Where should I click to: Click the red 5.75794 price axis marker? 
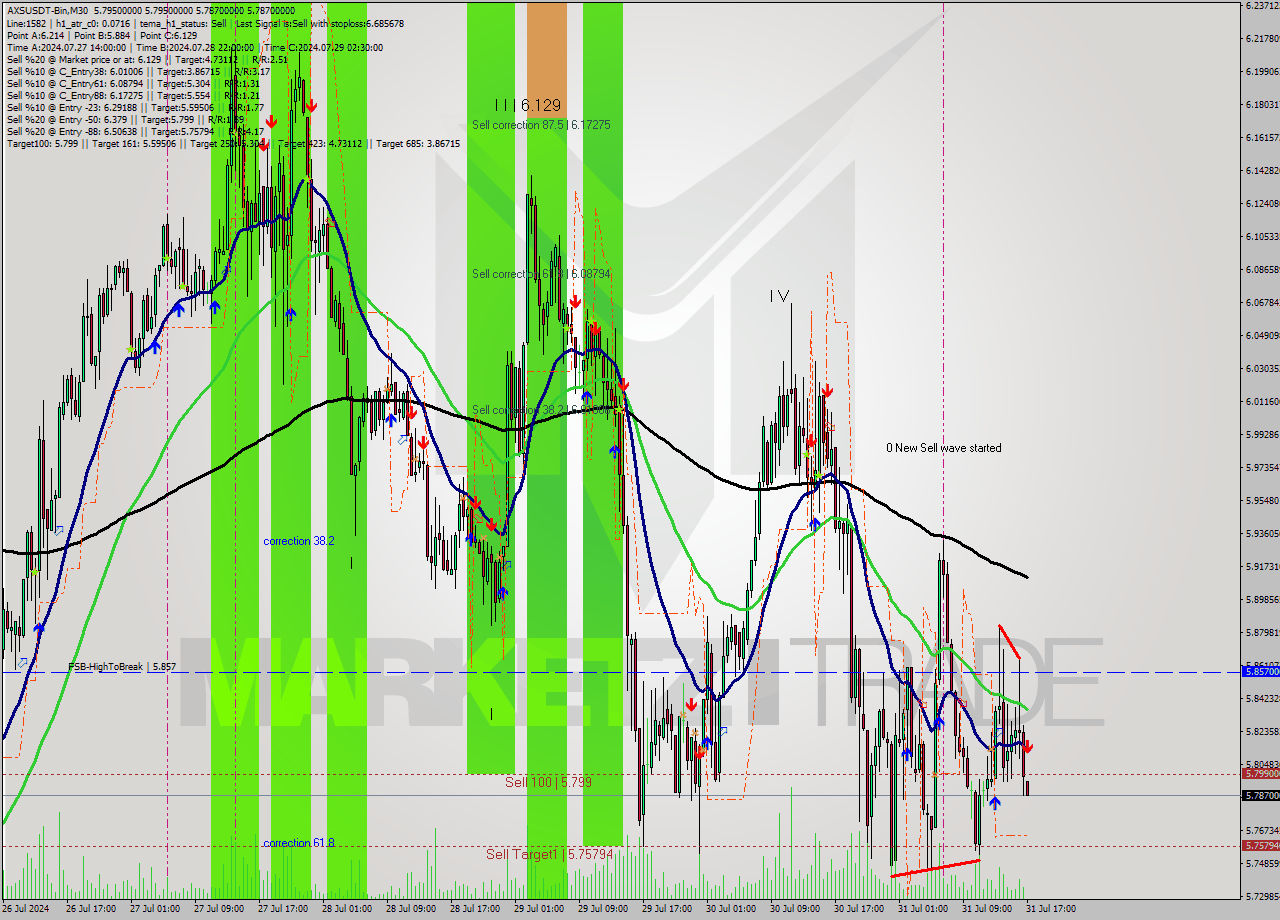click(1260, 845)
